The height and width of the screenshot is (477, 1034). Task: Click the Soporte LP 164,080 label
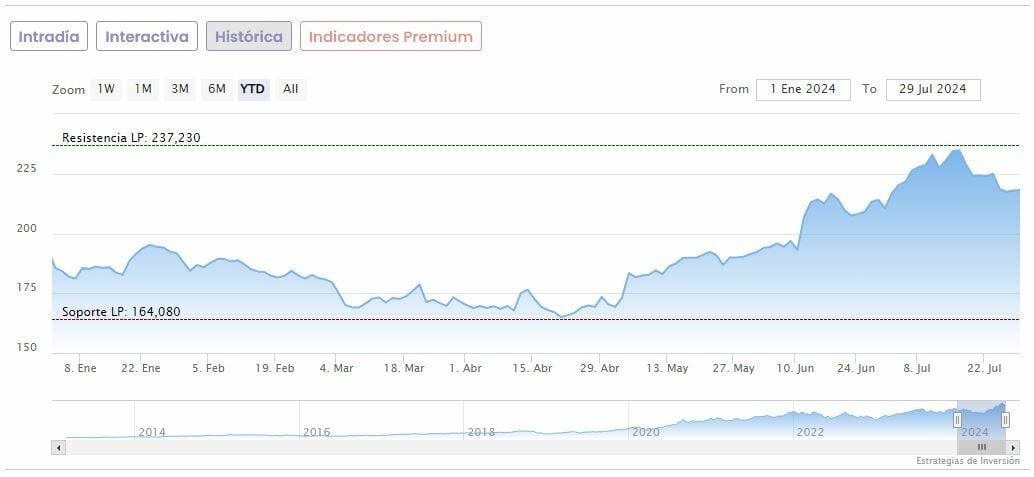(x=121, y=312)
